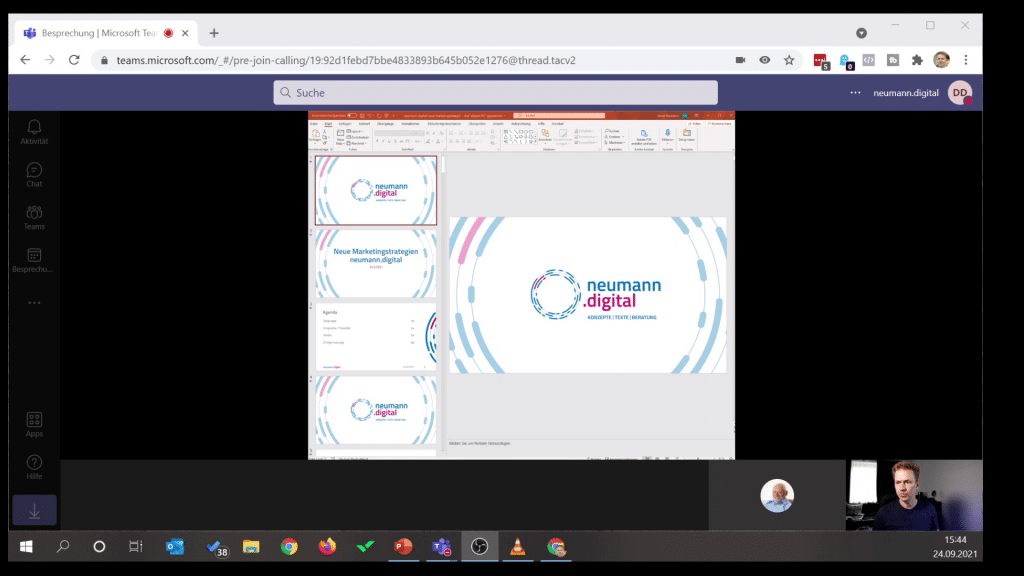Screen dimensions: 1024x576
Task: Click the browser forward arrow
Action: tap(50, 60)
